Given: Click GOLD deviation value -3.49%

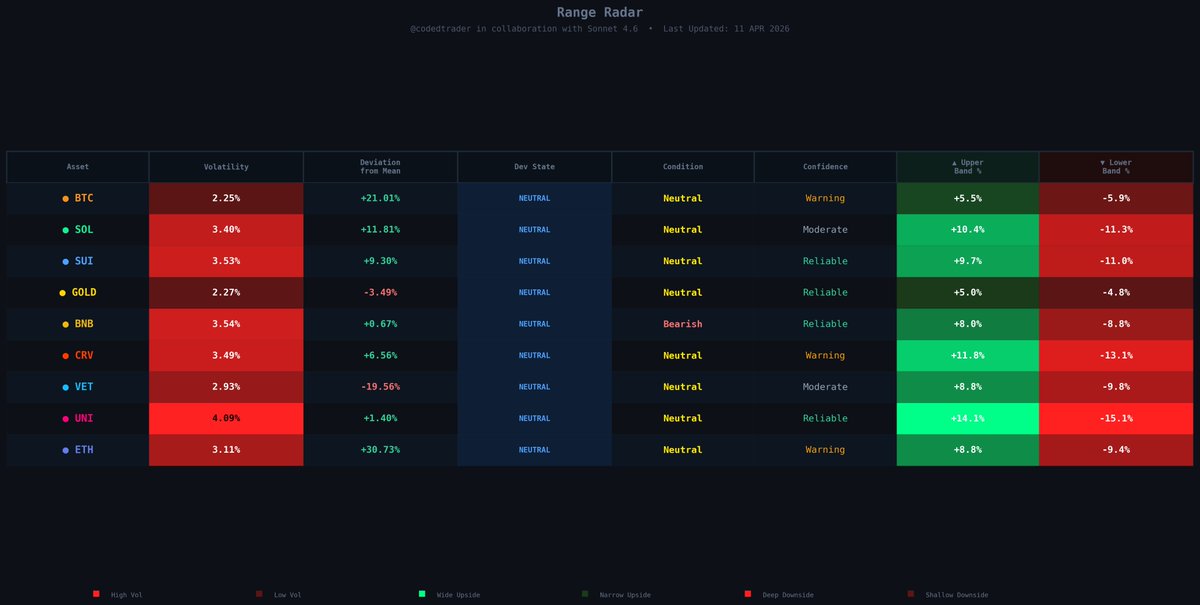Looking at the screenshot, I should click(x=380, y=293).
